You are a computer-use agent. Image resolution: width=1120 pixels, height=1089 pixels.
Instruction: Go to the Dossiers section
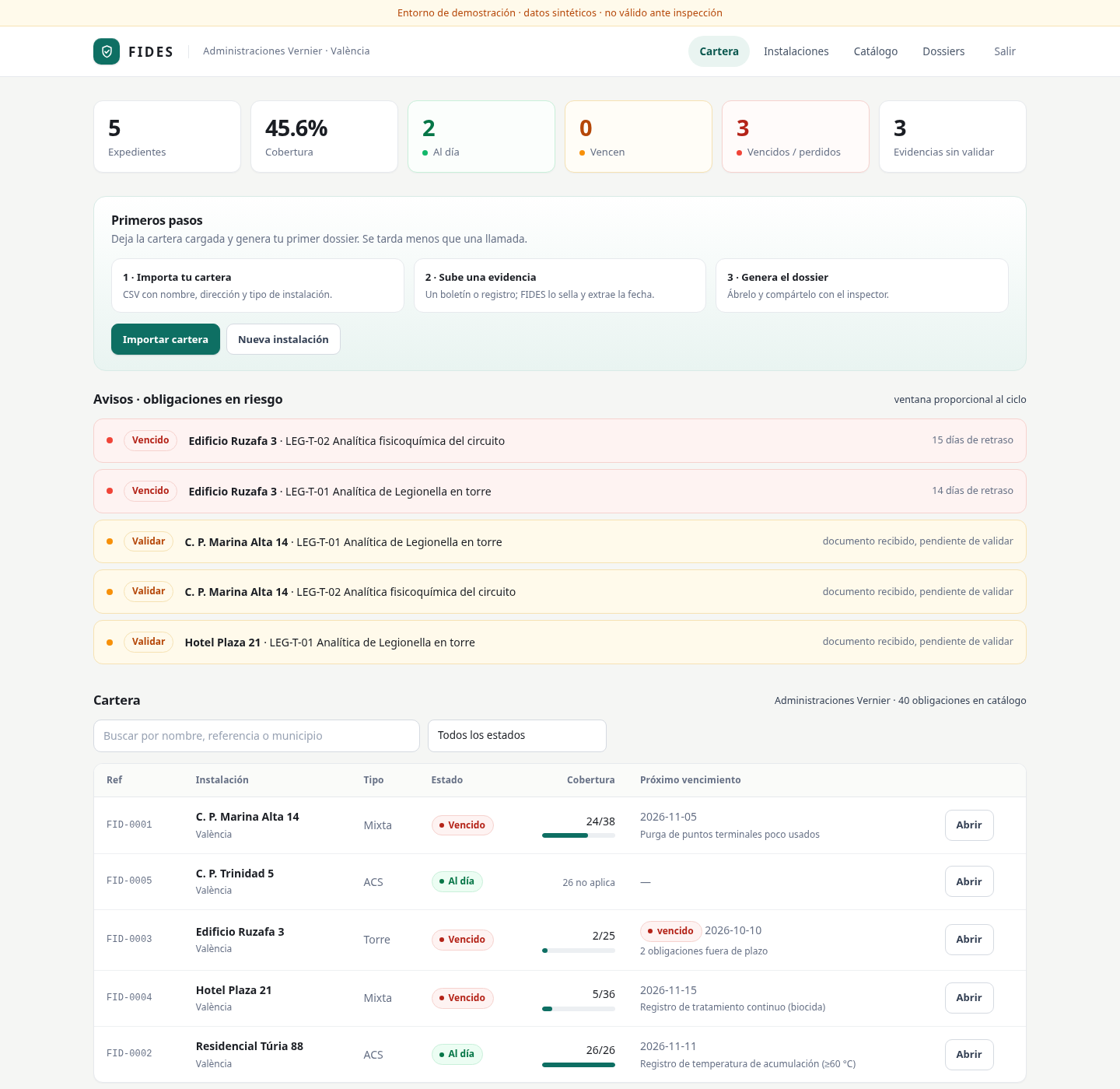943,51
